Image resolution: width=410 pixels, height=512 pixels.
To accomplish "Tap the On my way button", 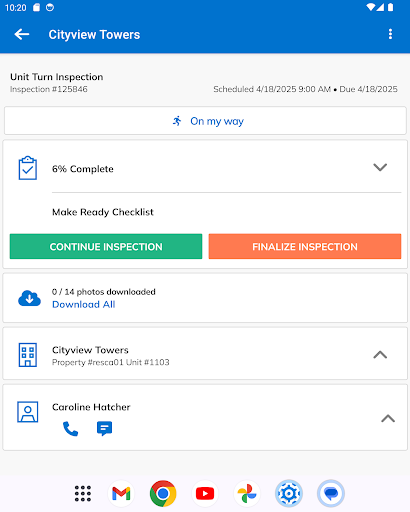I will [x=205, y=121].
